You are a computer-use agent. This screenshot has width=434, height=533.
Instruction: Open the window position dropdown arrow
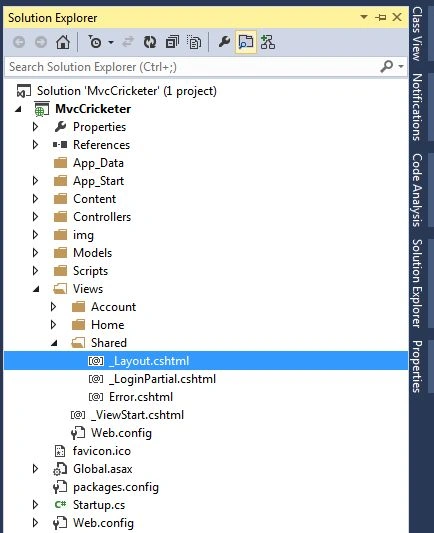click(364, 17)
